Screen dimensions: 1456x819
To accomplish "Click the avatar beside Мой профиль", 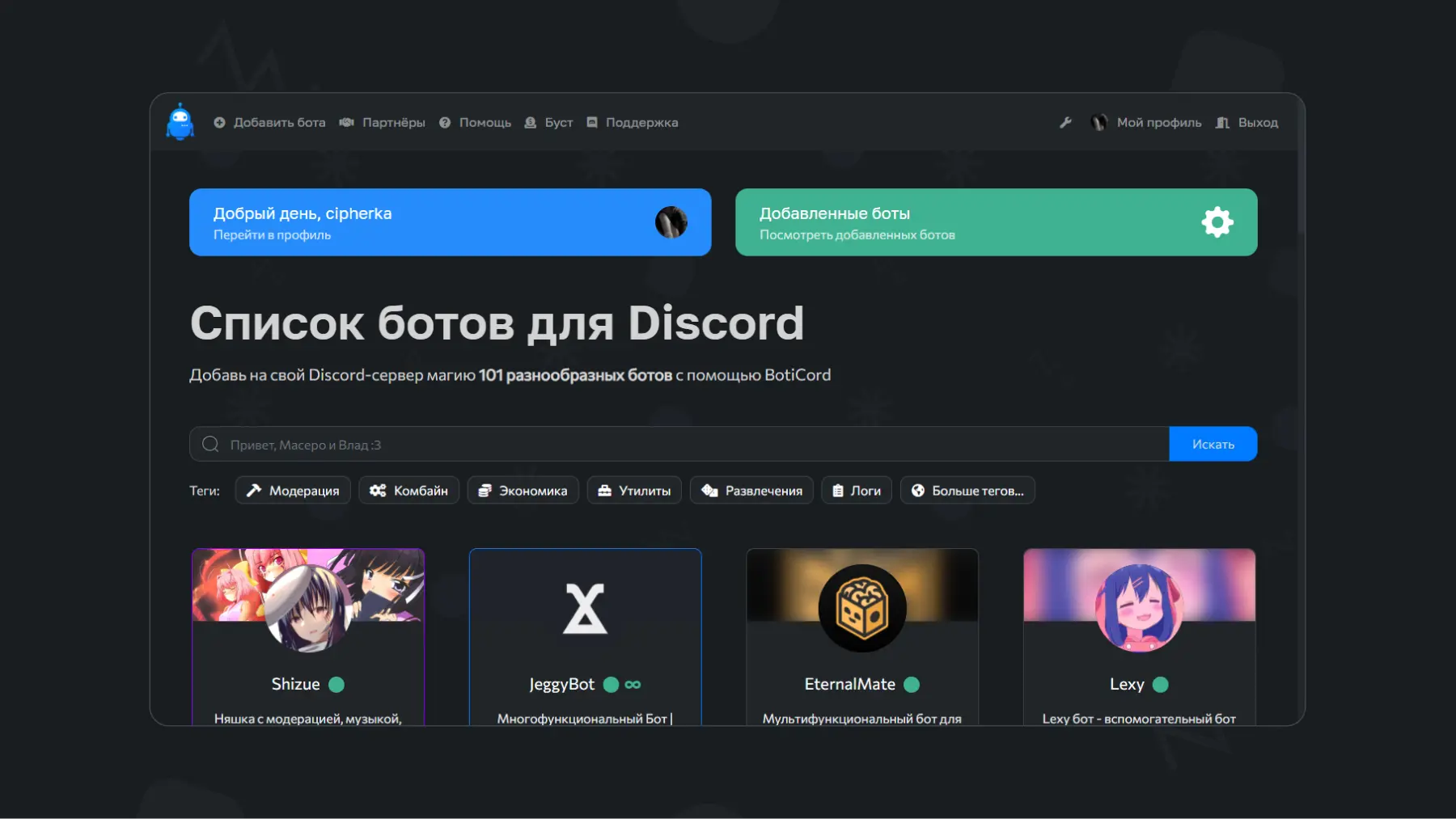I will pos(1098,123).
